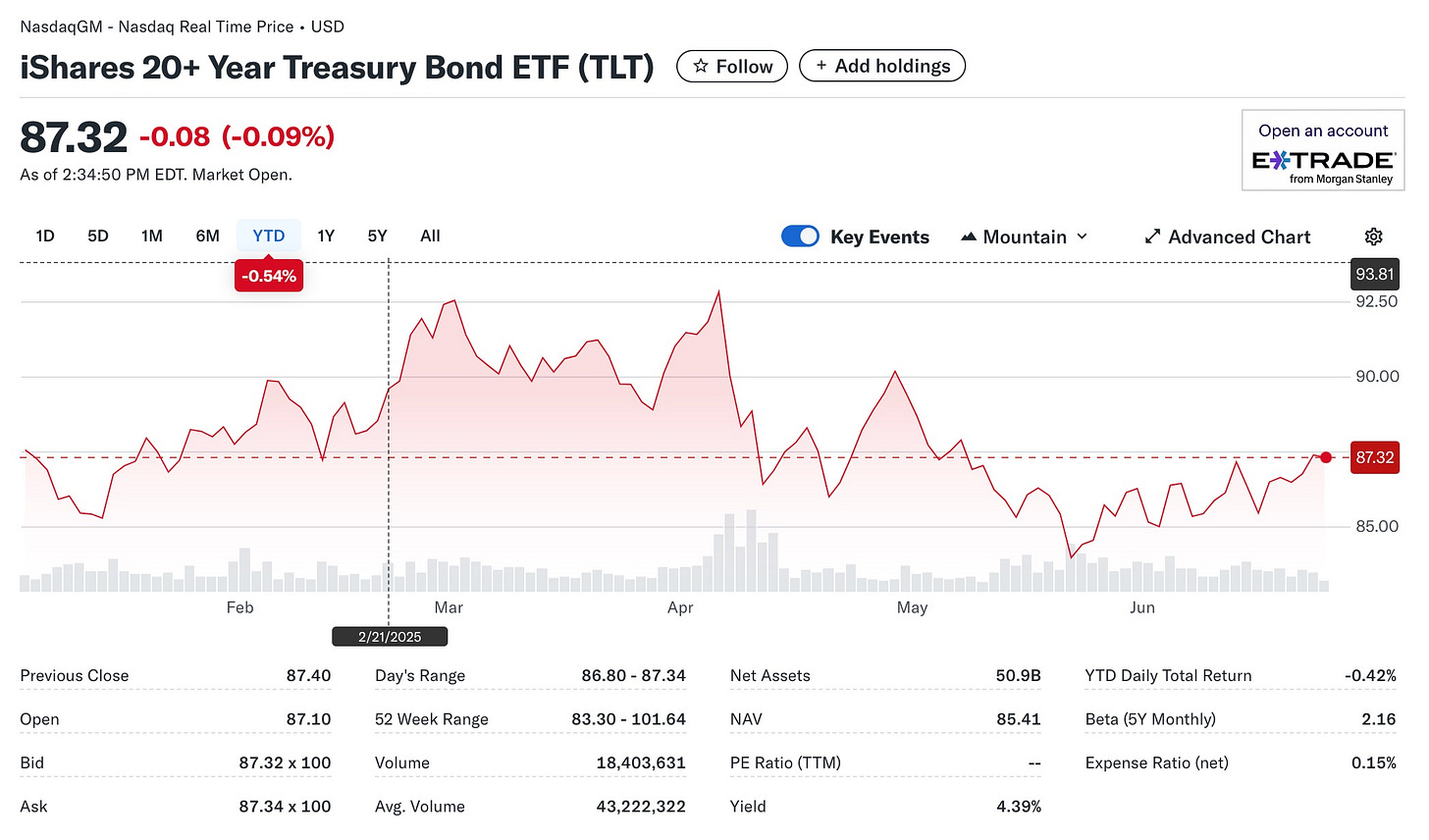
Task: Click the Open value 87.10
Action: point(308,719)
